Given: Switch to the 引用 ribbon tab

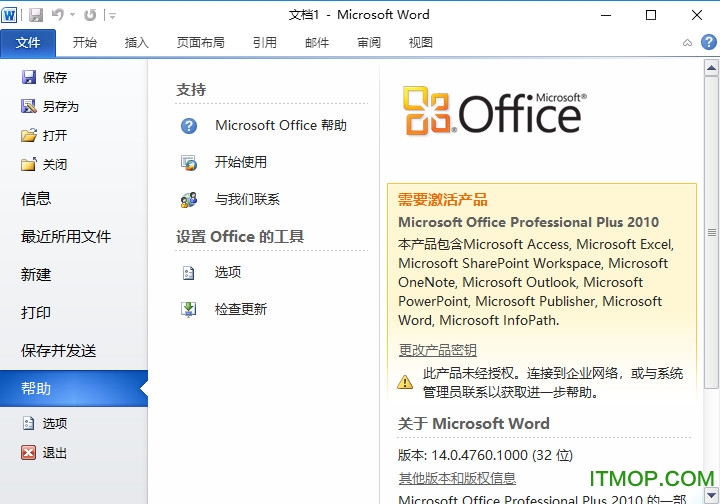Looking at the screenshot, I should pos(264,43).
